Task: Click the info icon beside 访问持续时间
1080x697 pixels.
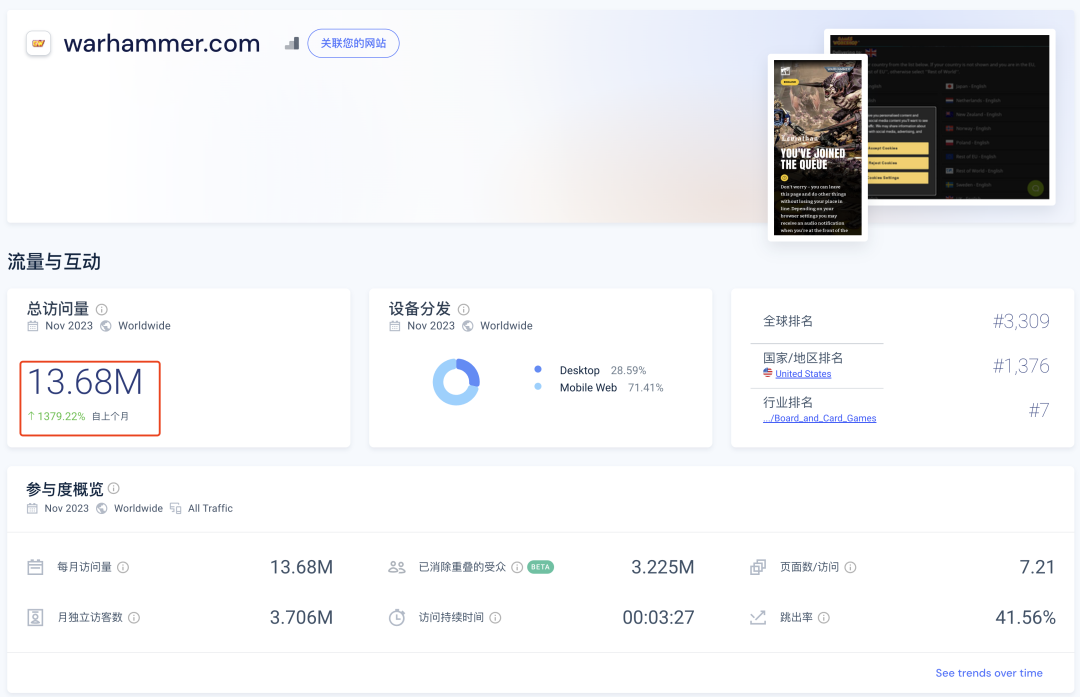Action: click(x=495, y=618)
